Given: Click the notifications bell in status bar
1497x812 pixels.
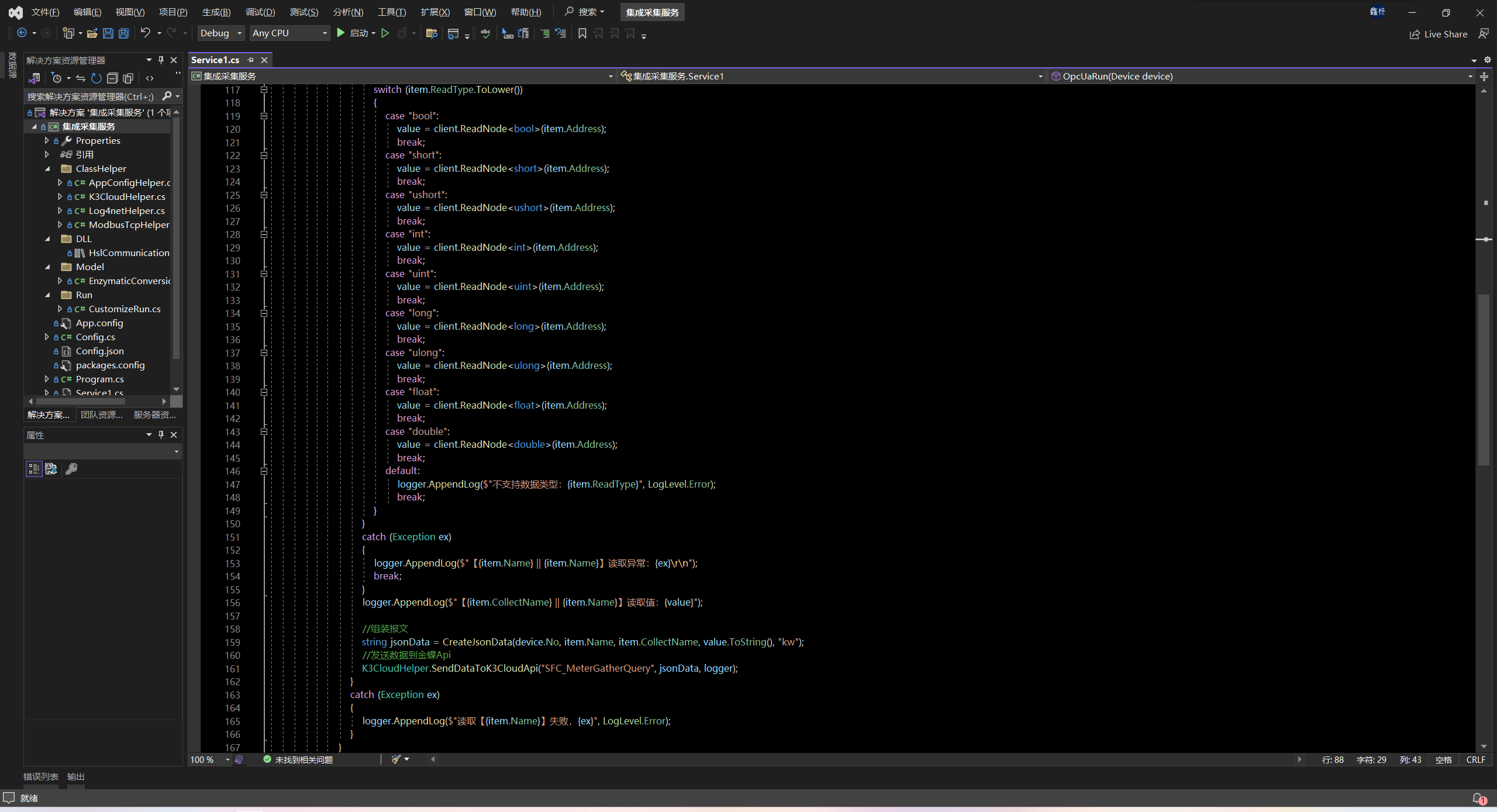Looking at the screenshot, I should coord(1478,798).
